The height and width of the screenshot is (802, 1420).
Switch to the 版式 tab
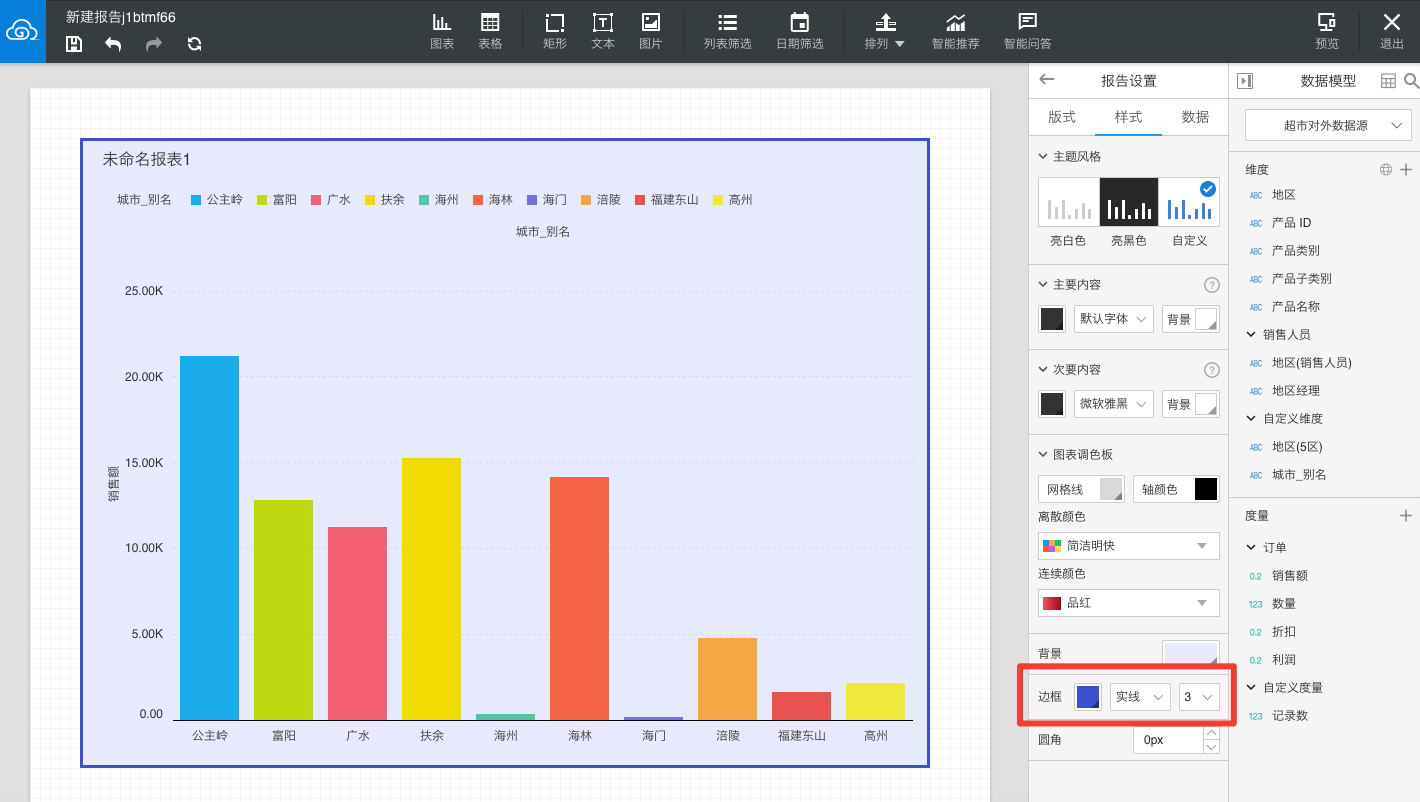coord(1062,117)
